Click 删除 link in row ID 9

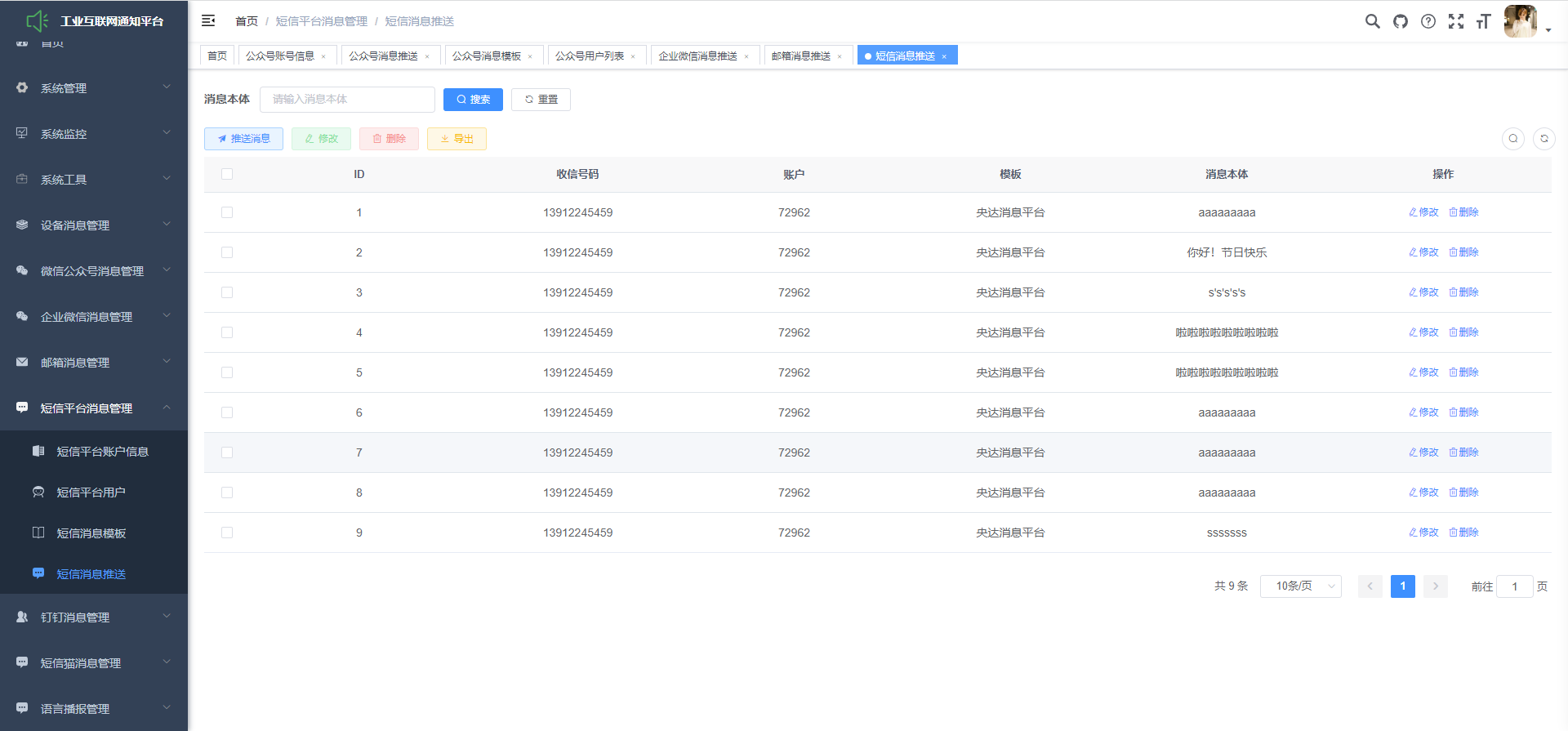pyautogui.click(x=1464, y=533)
